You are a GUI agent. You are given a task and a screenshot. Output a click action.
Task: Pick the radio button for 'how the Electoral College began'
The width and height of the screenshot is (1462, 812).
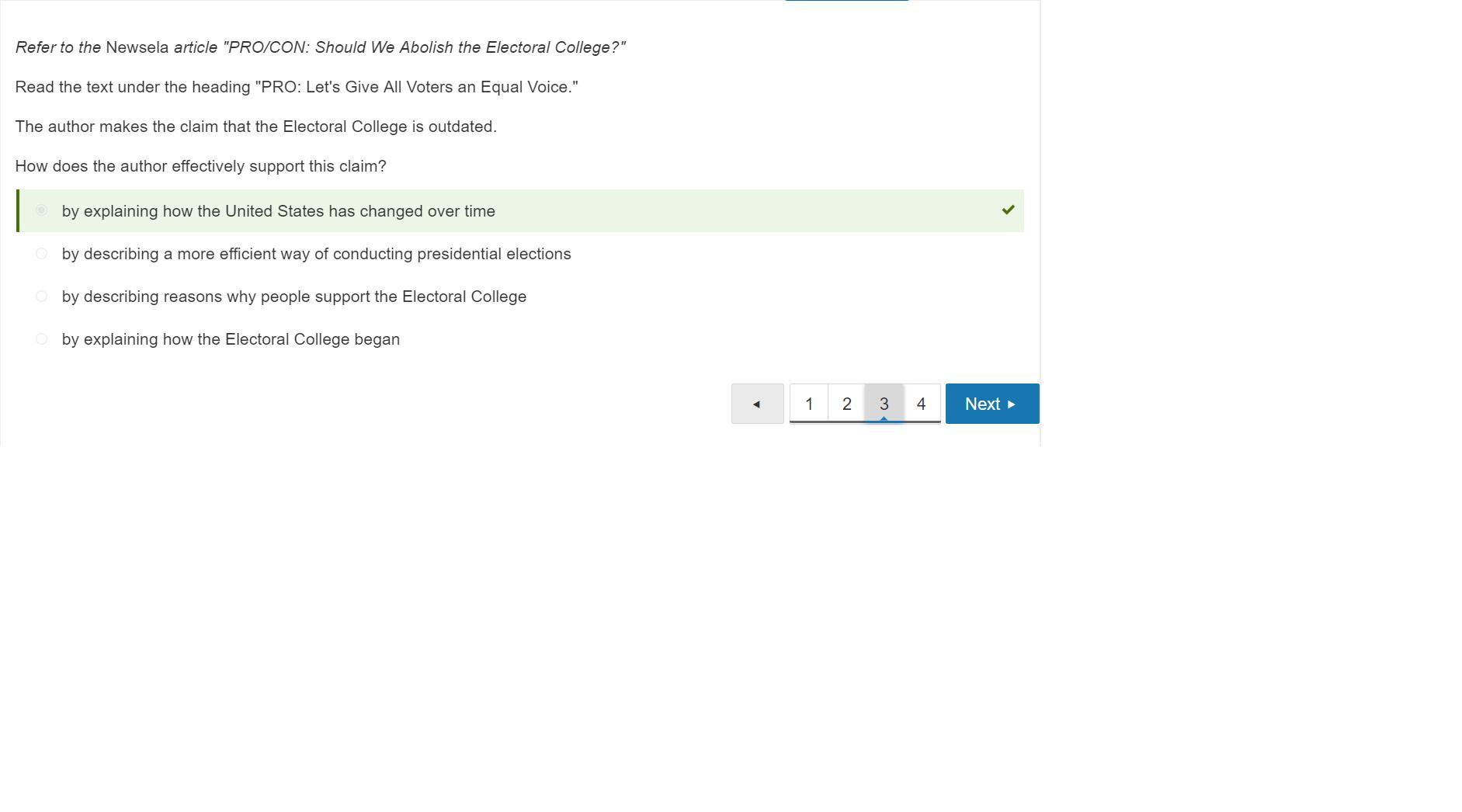(x=42, y=339)
